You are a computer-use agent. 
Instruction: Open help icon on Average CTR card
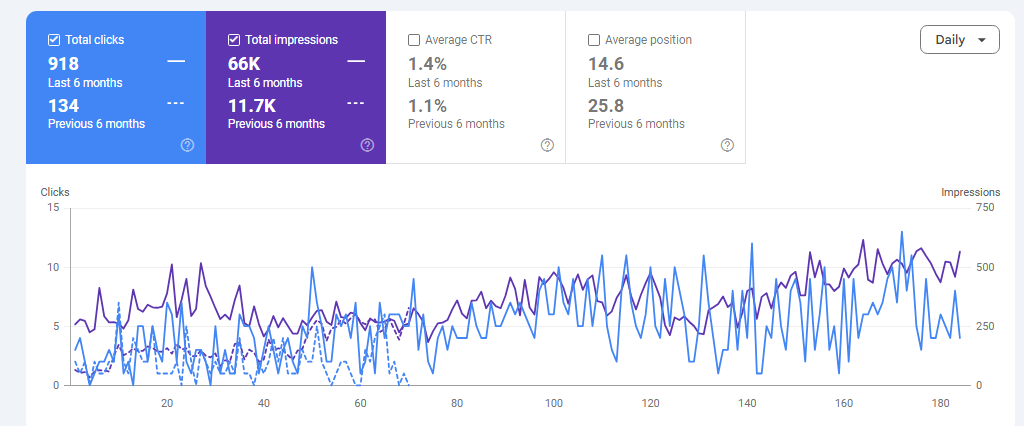pyautogui.click(x=547, y=145)
